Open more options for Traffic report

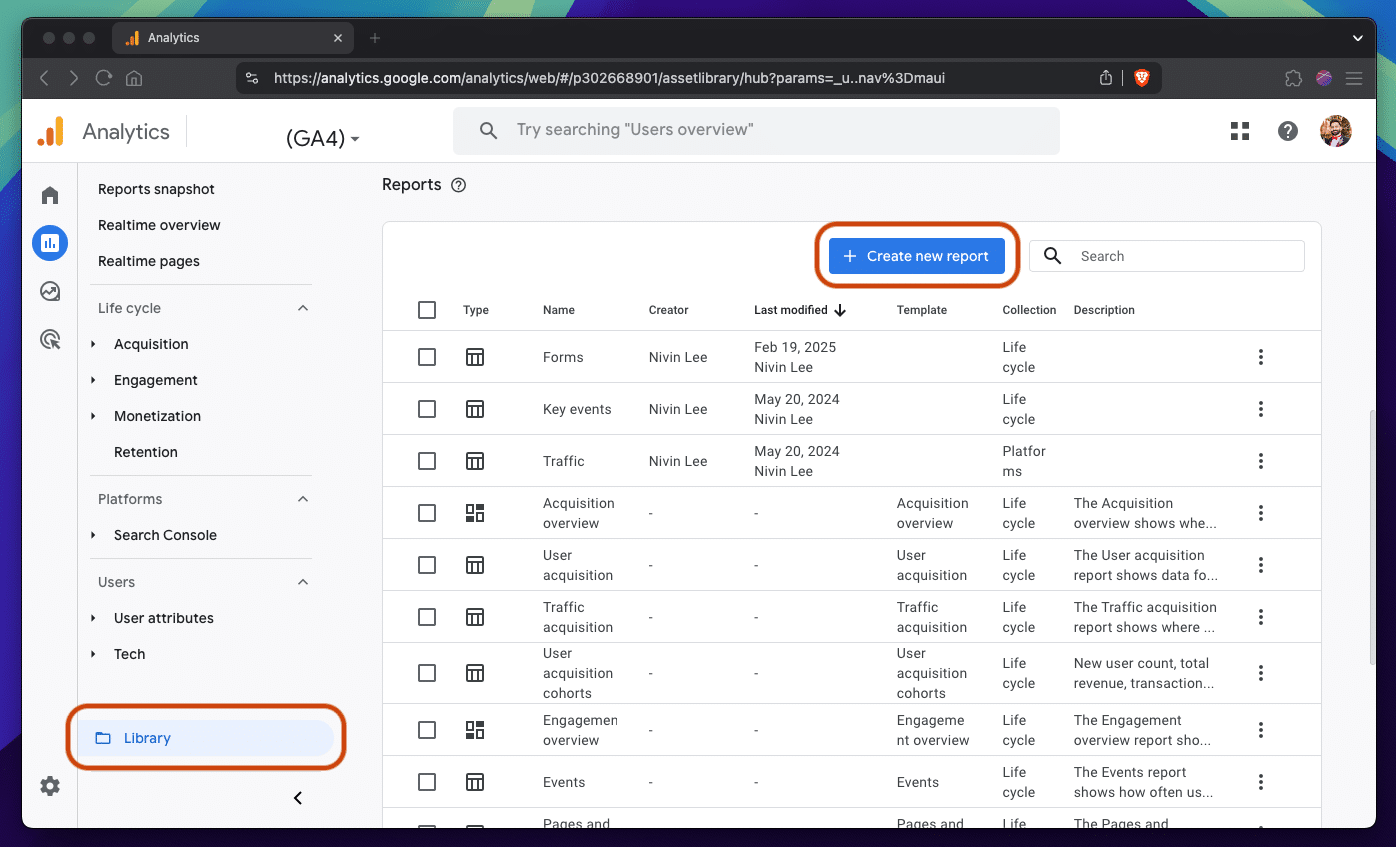[x=1261, y=461]
